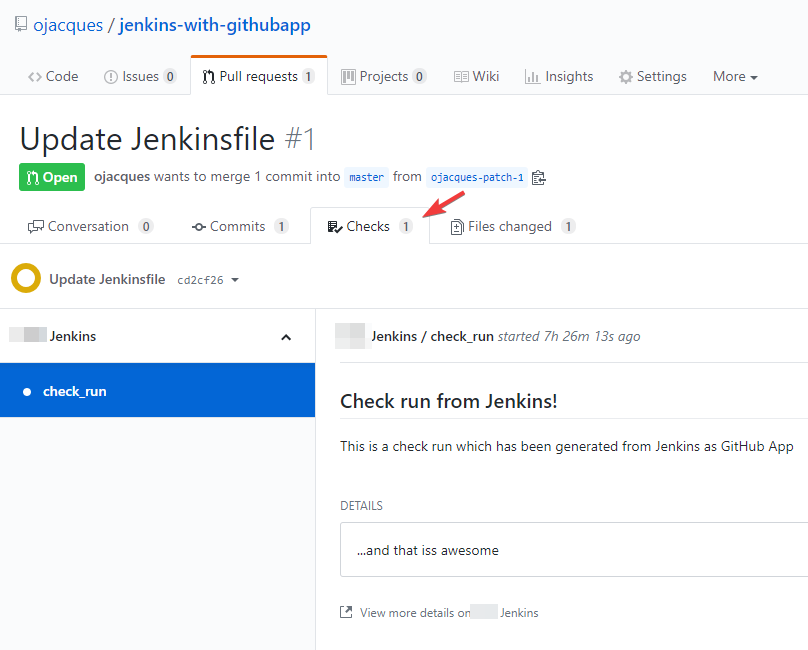
Task: Click the ojacques owner link in header
Action: [68, 25]
